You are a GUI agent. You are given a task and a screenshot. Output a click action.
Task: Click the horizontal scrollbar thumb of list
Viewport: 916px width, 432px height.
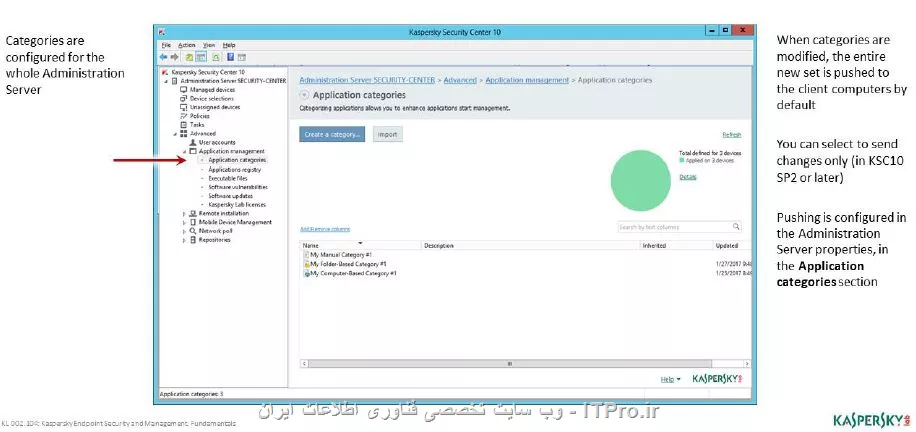[509, 364]
